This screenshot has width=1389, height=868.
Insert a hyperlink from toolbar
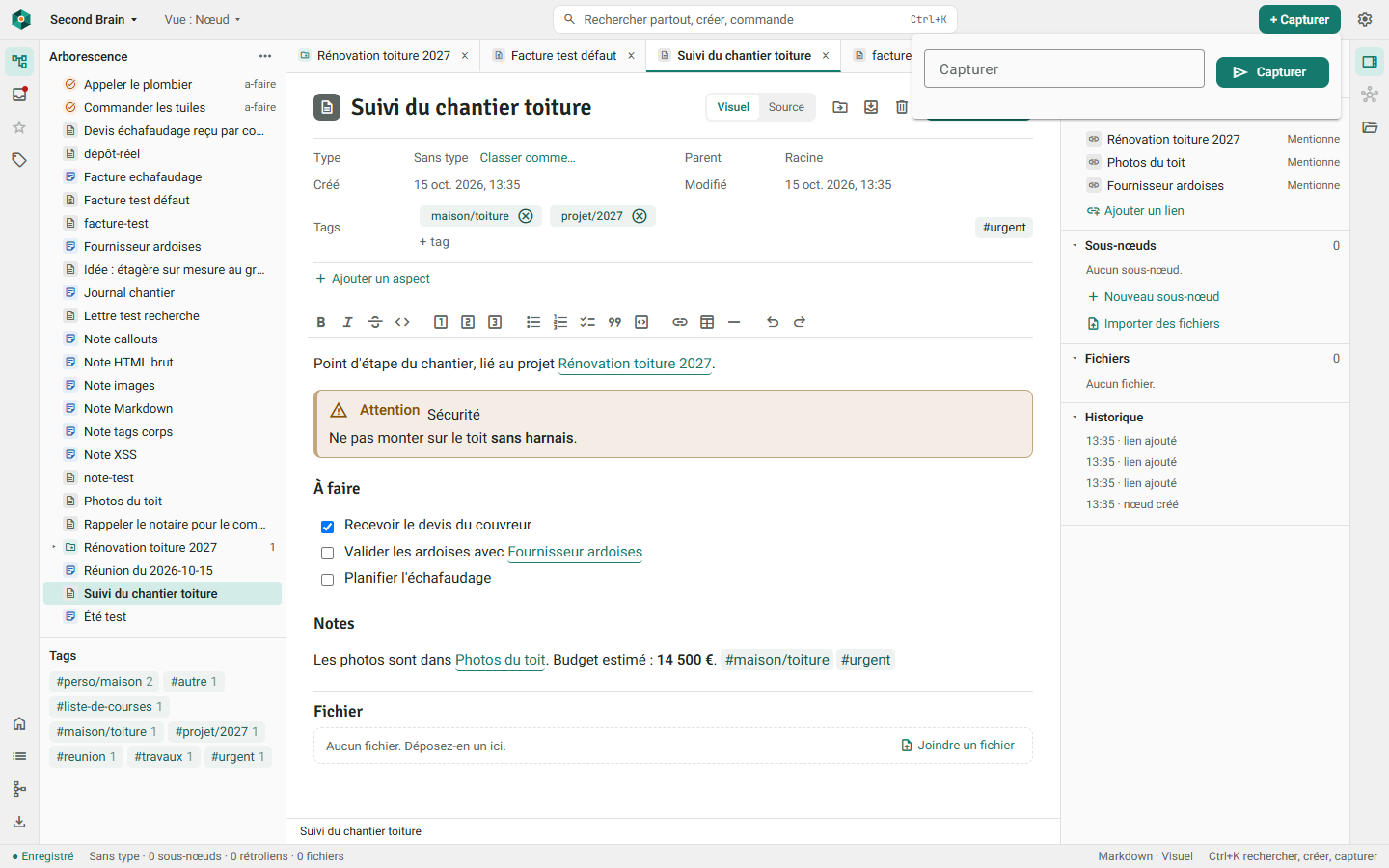point(680,322)
